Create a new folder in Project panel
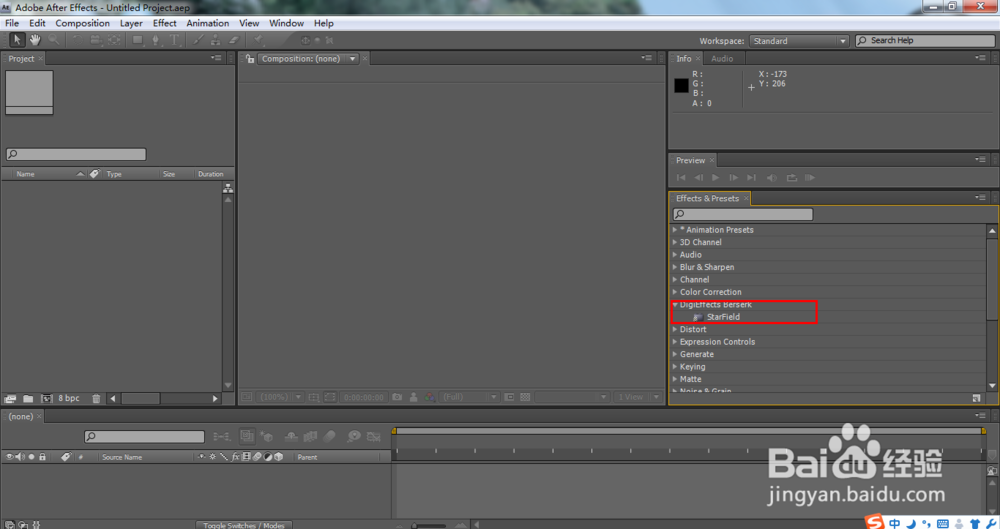The height and width of the screenshot is (529, 1000). coord(28,399)
